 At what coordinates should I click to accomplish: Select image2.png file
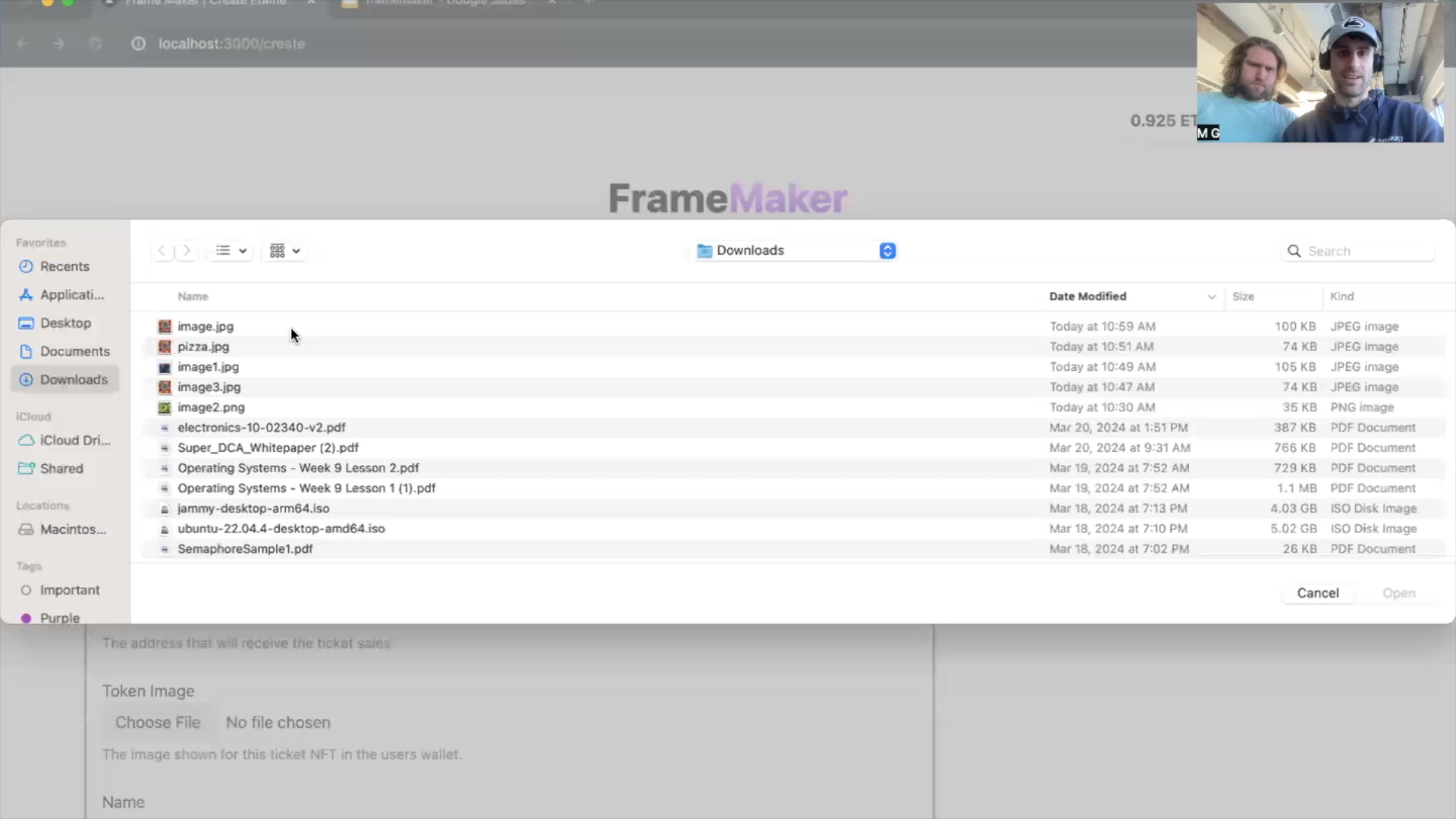(794, 407)
